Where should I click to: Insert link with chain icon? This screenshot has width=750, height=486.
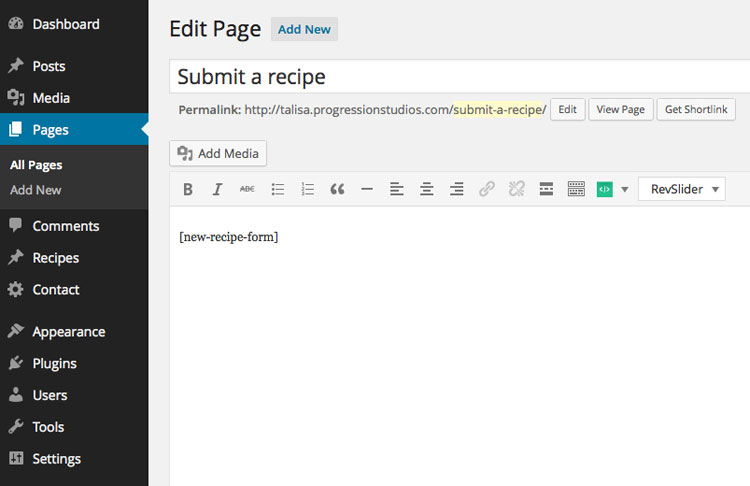point(486,189)
